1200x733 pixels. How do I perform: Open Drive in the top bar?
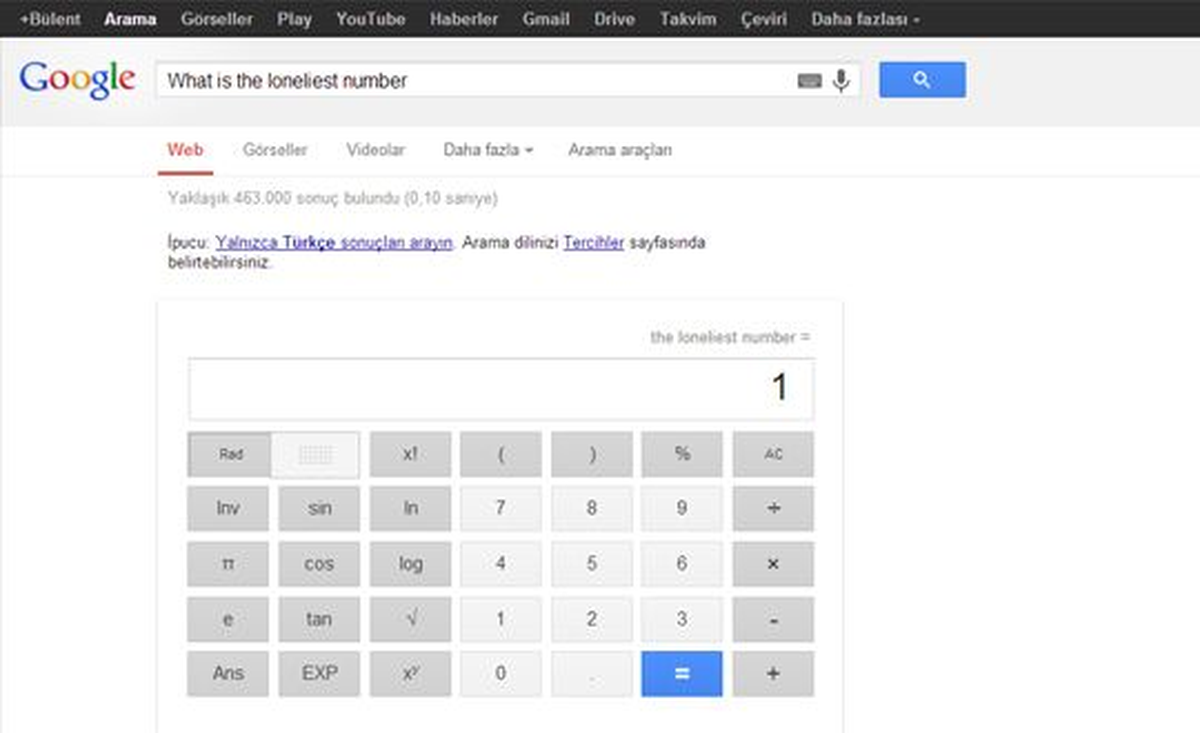click(x=614, y=19)
